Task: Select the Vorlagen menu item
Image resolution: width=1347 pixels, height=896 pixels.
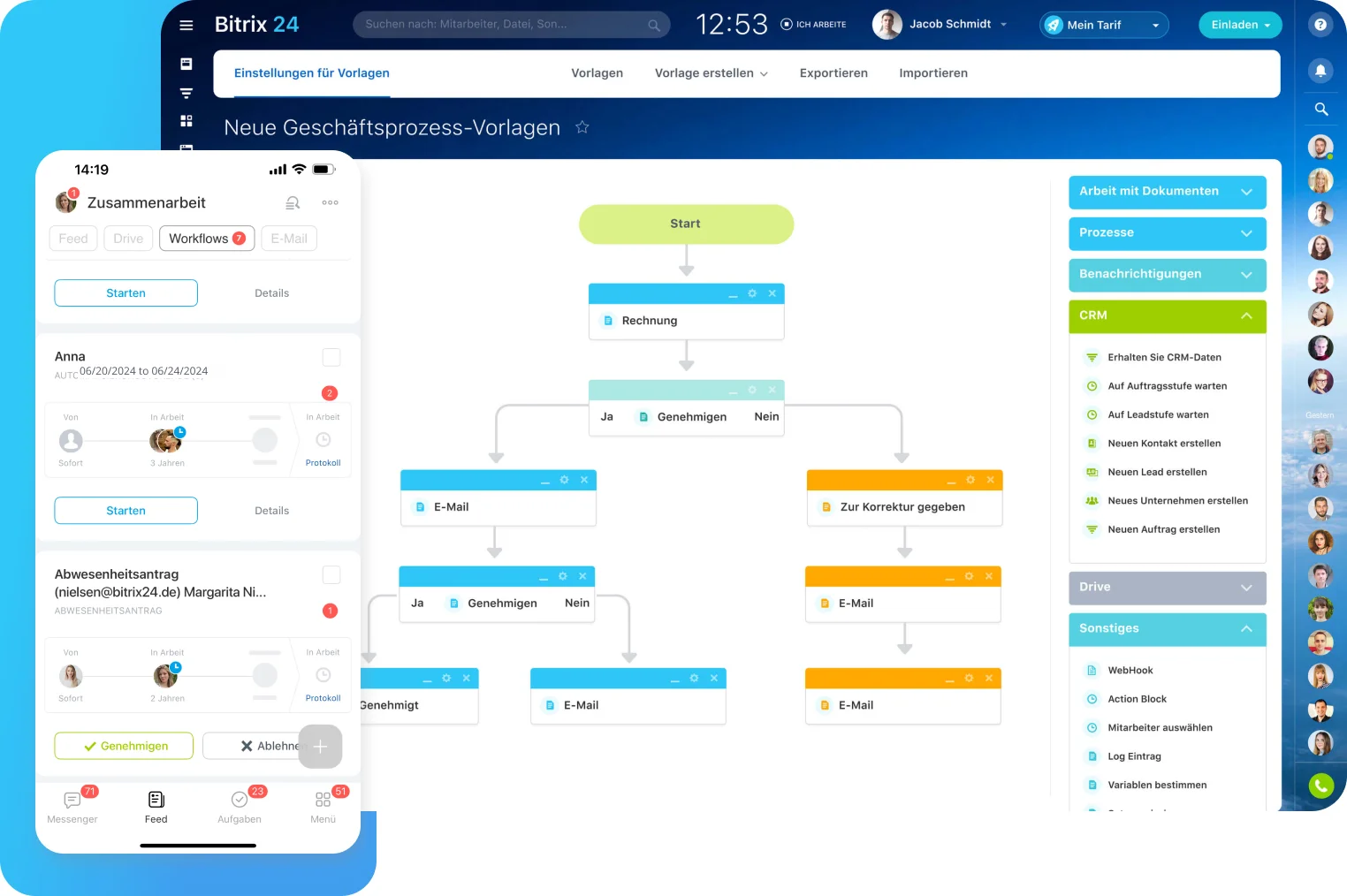Action: 597,73
